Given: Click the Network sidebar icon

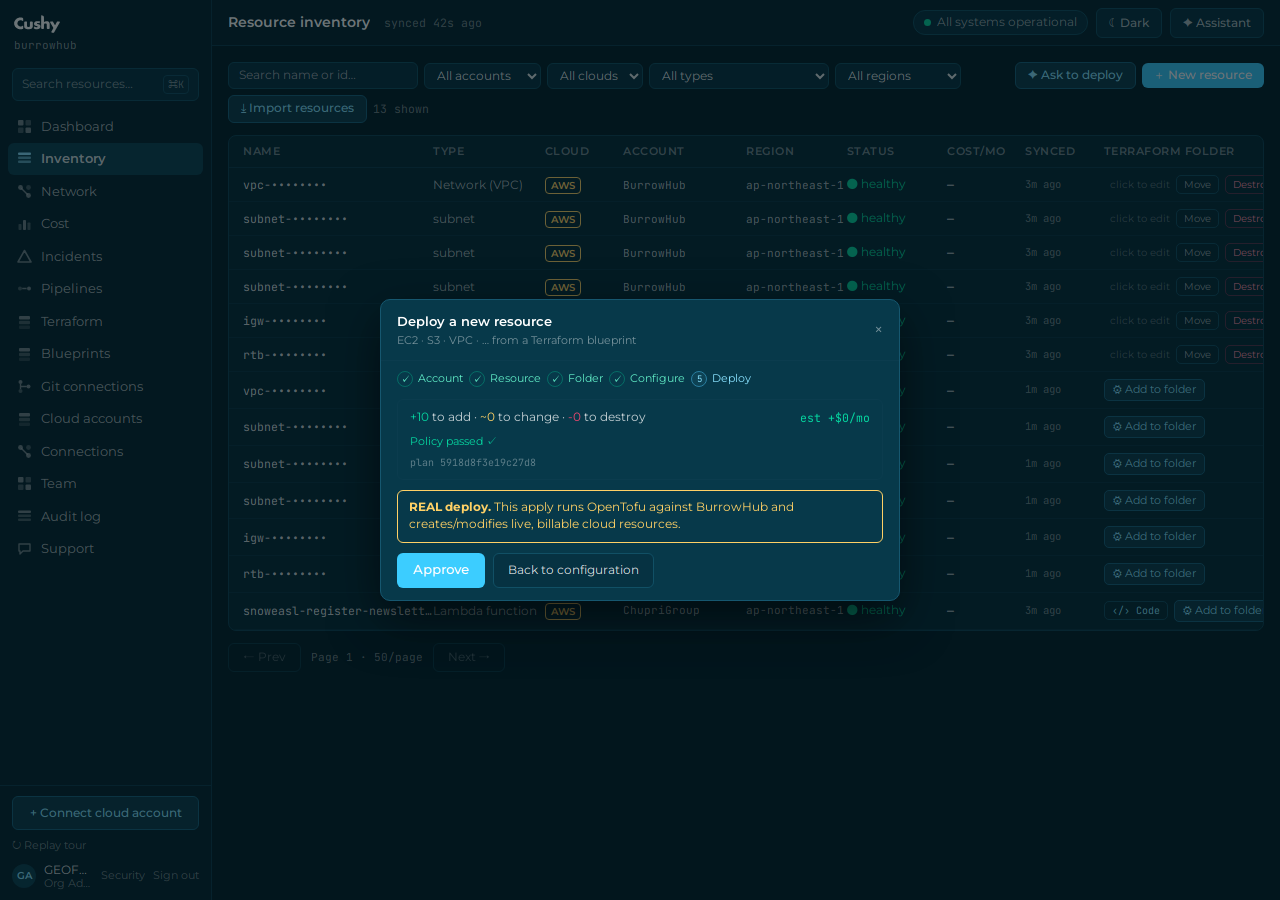Looking at the screenshot, I should tap(24, 191).
